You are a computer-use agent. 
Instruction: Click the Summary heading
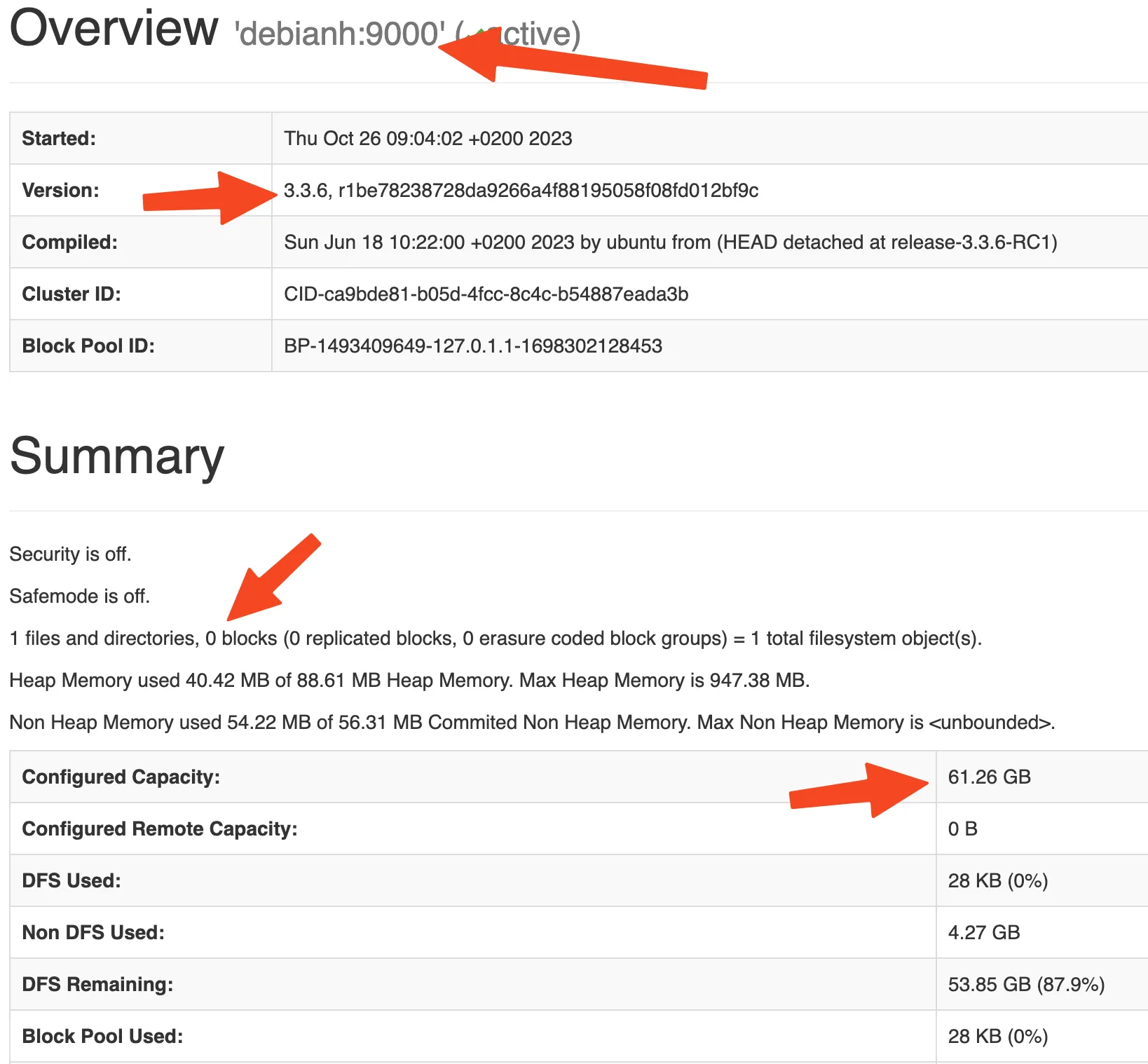(x=117, y=456)
